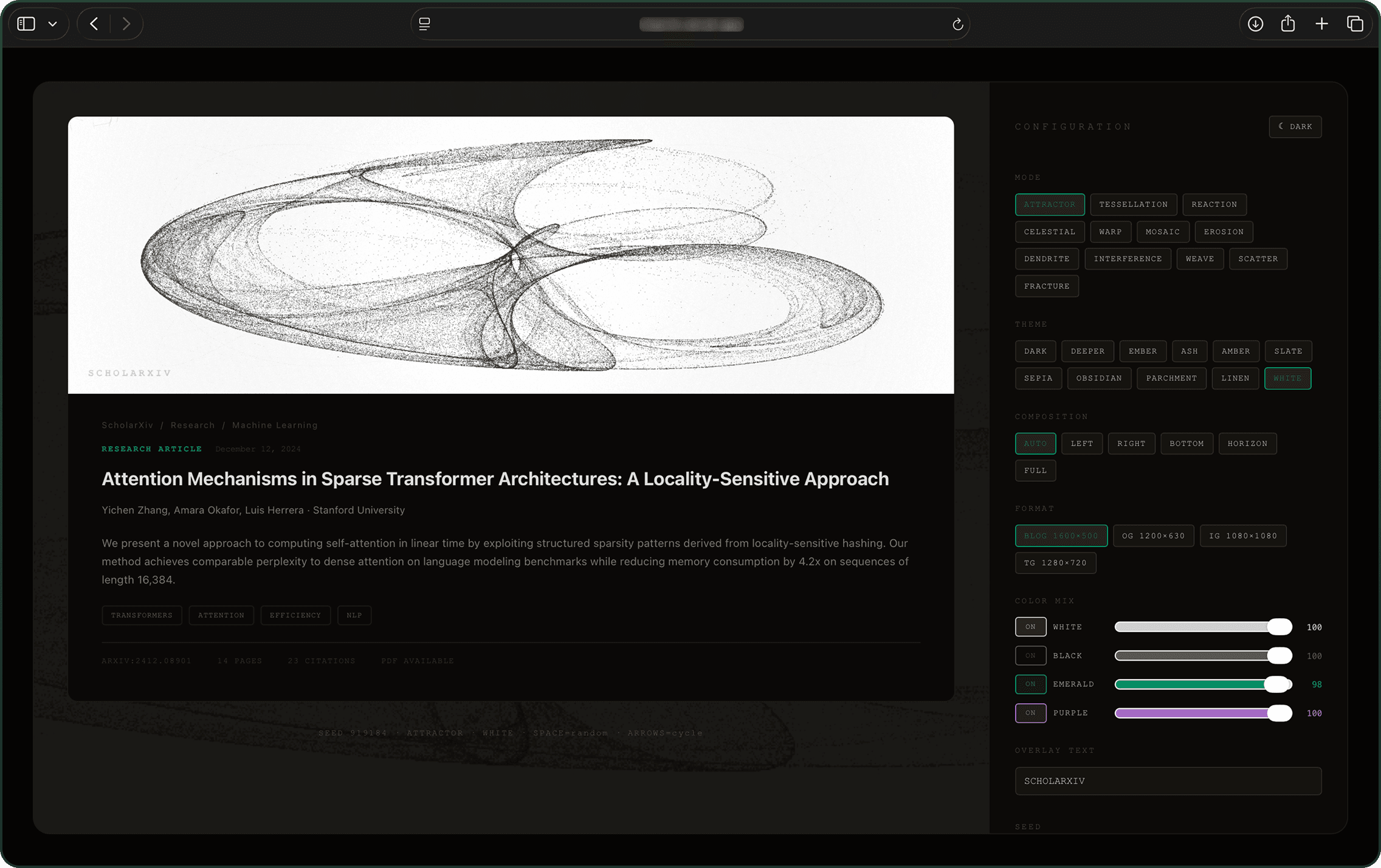This screenshot has width=1381, height=868.
Task: Toggle the WHITE color ON switch
Action: pos(1030,627)
